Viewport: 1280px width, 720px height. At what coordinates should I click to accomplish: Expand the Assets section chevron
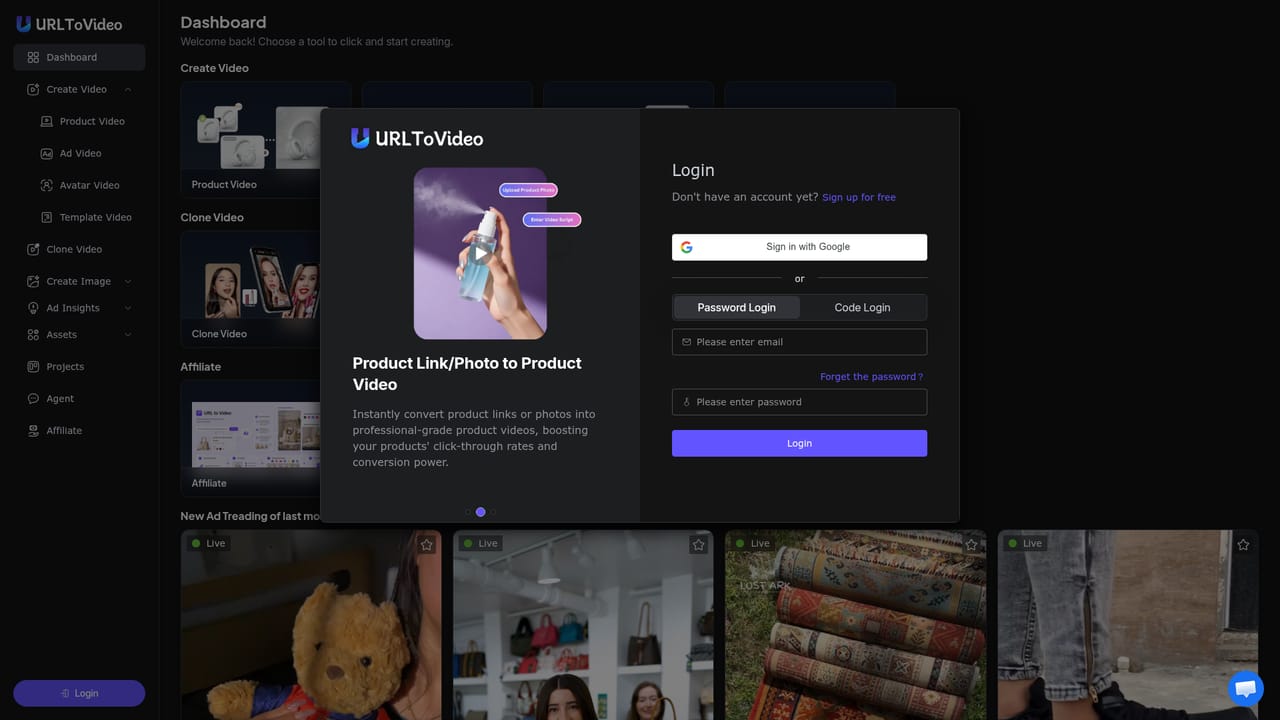128,335
